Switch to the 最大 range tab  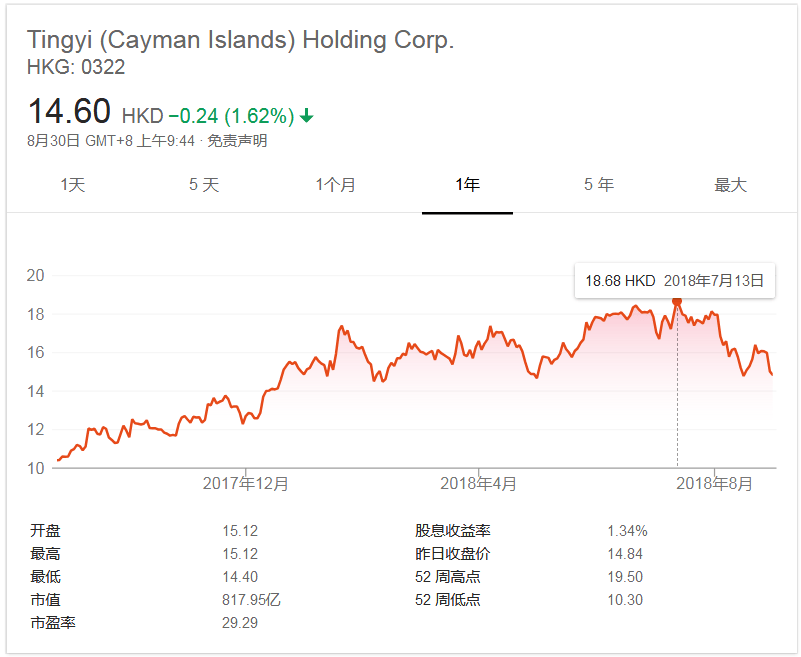tap(730, 185)
